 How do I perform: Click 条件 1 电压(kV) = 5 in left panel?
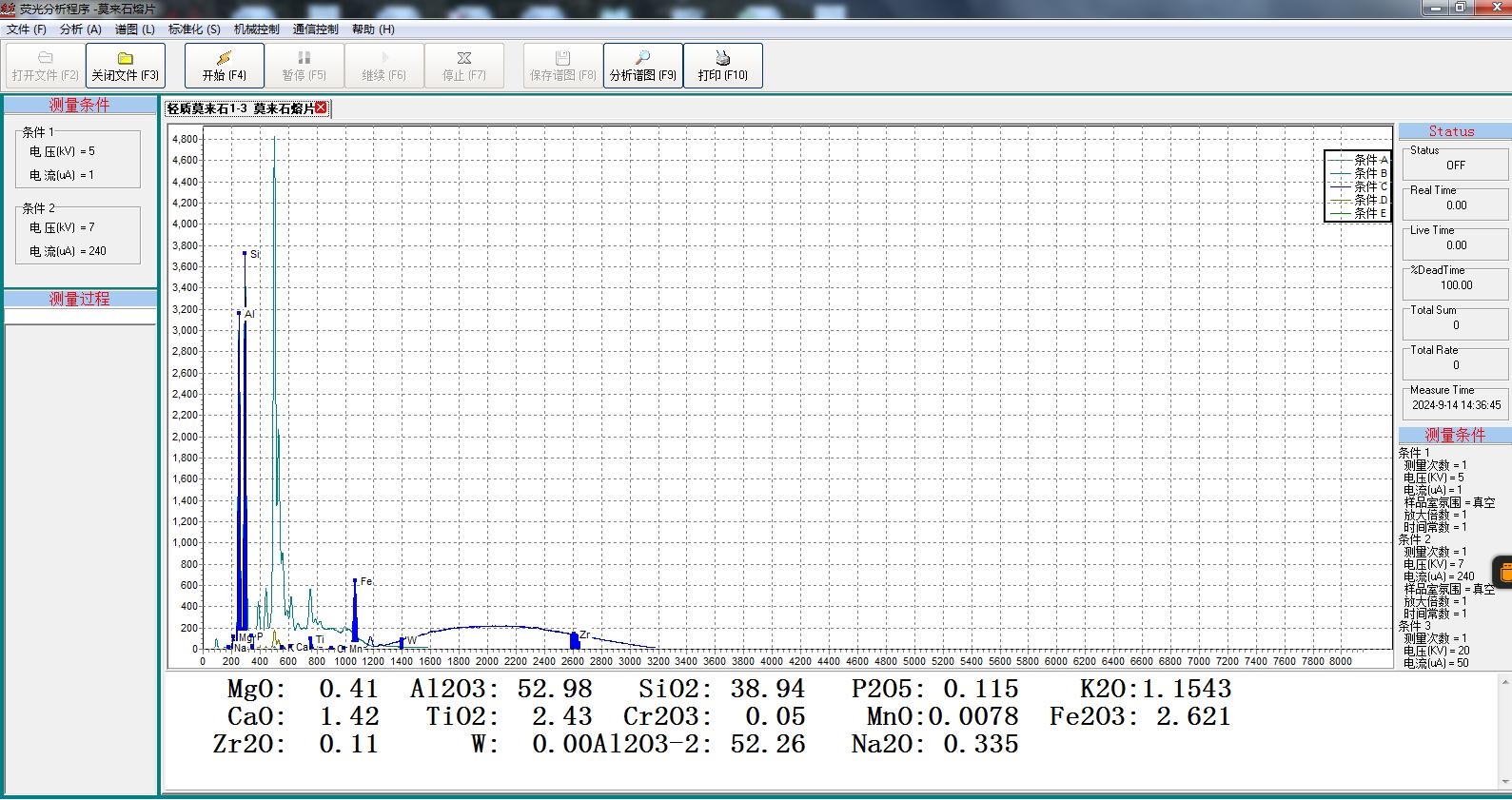62,151
